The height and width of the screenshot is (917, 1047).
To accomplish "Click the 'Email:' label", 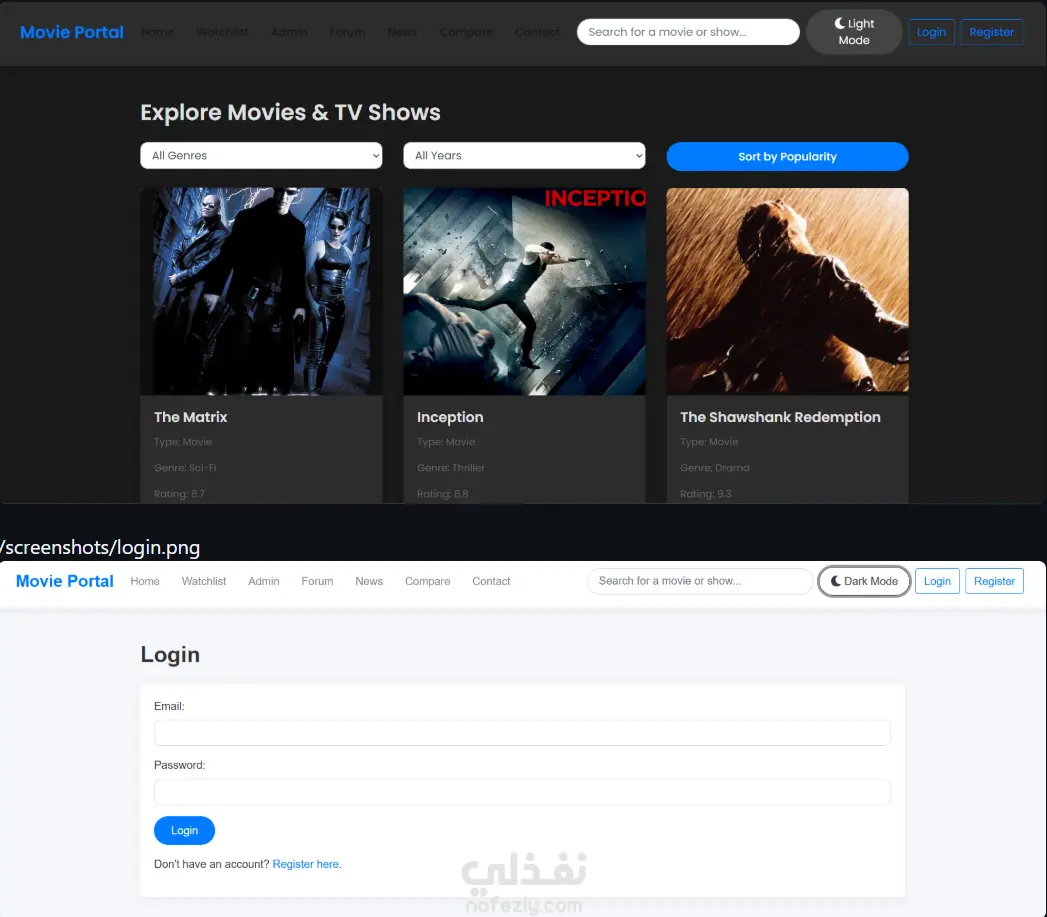I will tap(169, 706).
